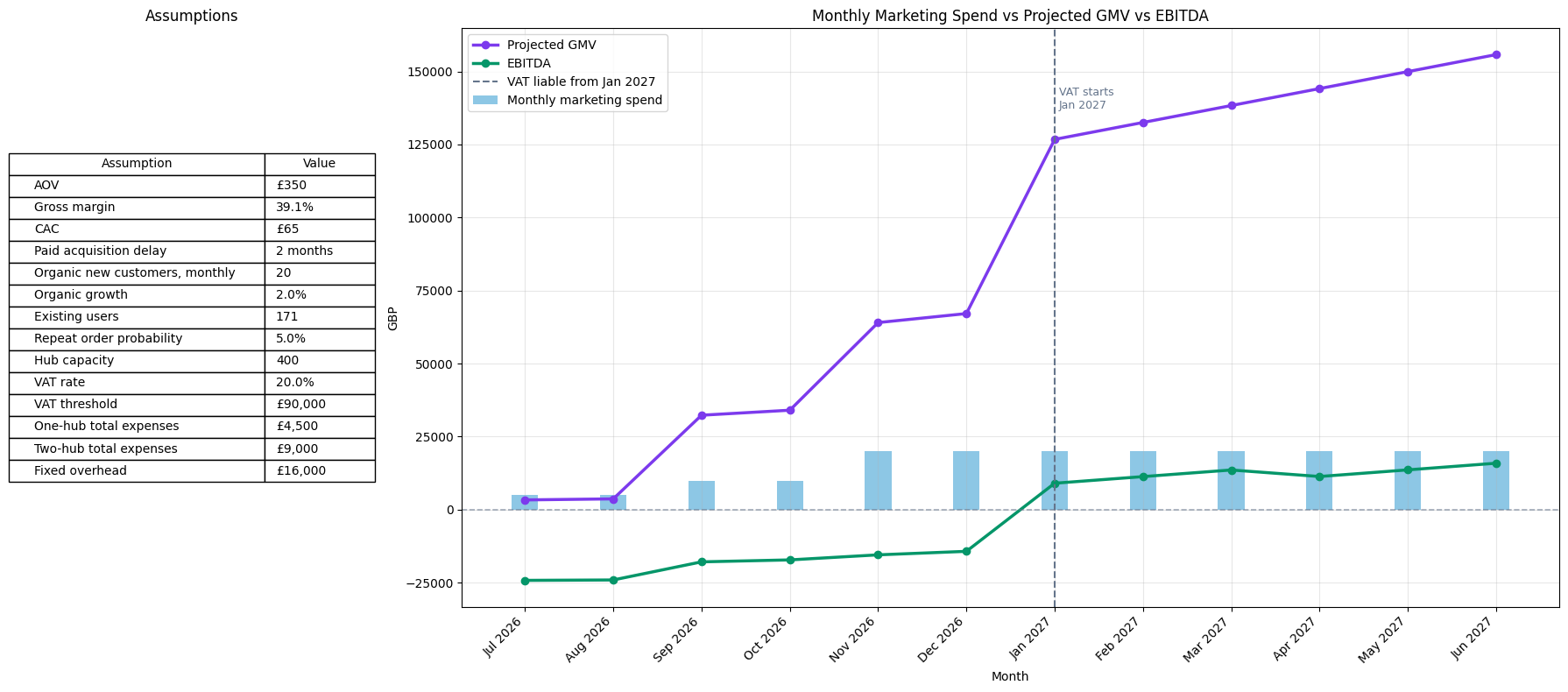Select the 'Assumption' table header cell
Screen dimensions: 1568x692
(x=137, y=164)
